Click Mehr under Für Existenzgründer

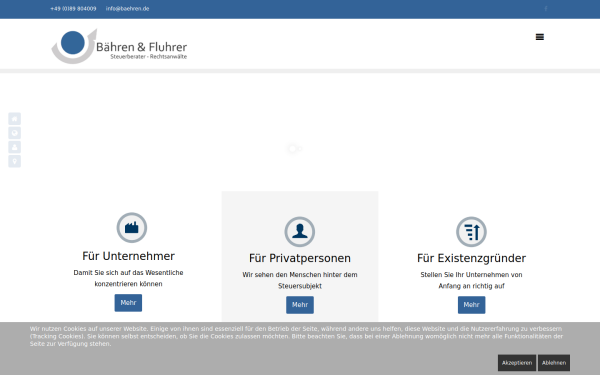471,305
